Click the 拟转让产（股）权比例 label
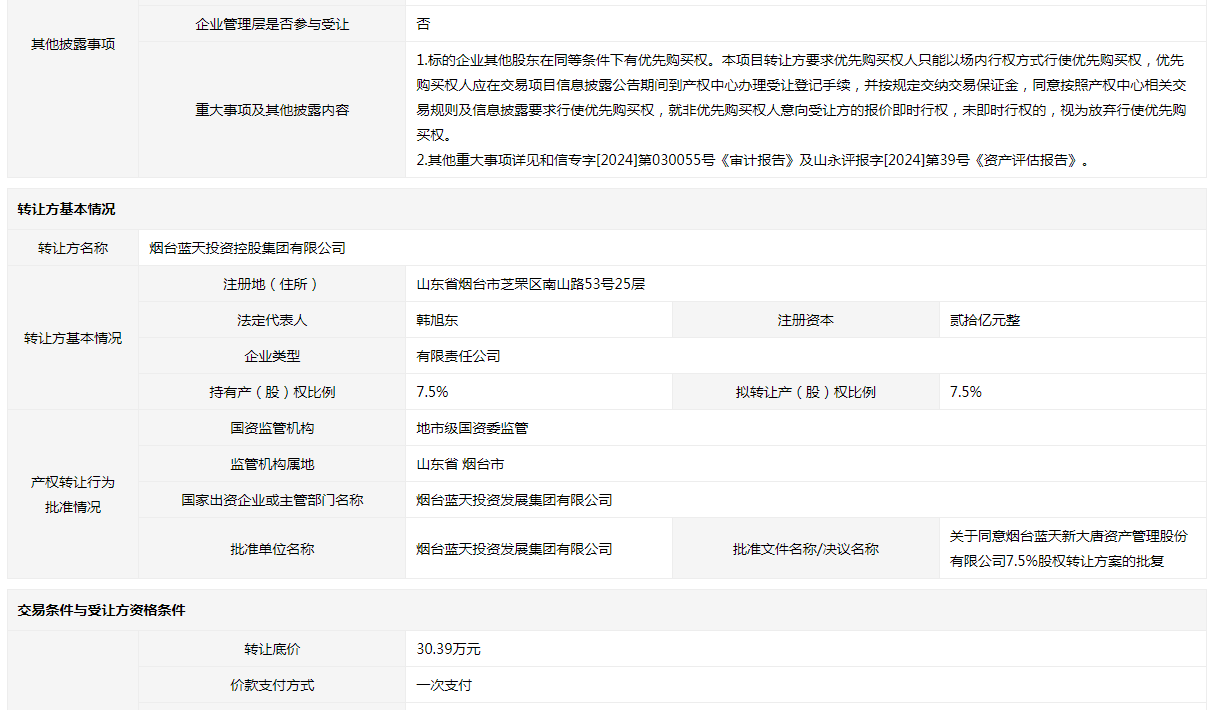Viewport: 1212px width, 710px height. pyautogui.click(x=805, y=392)
